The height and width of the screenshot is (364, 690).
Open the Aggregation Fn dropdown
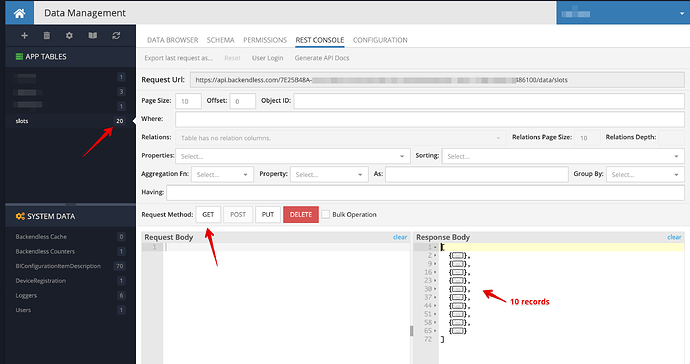coord(222,175)
